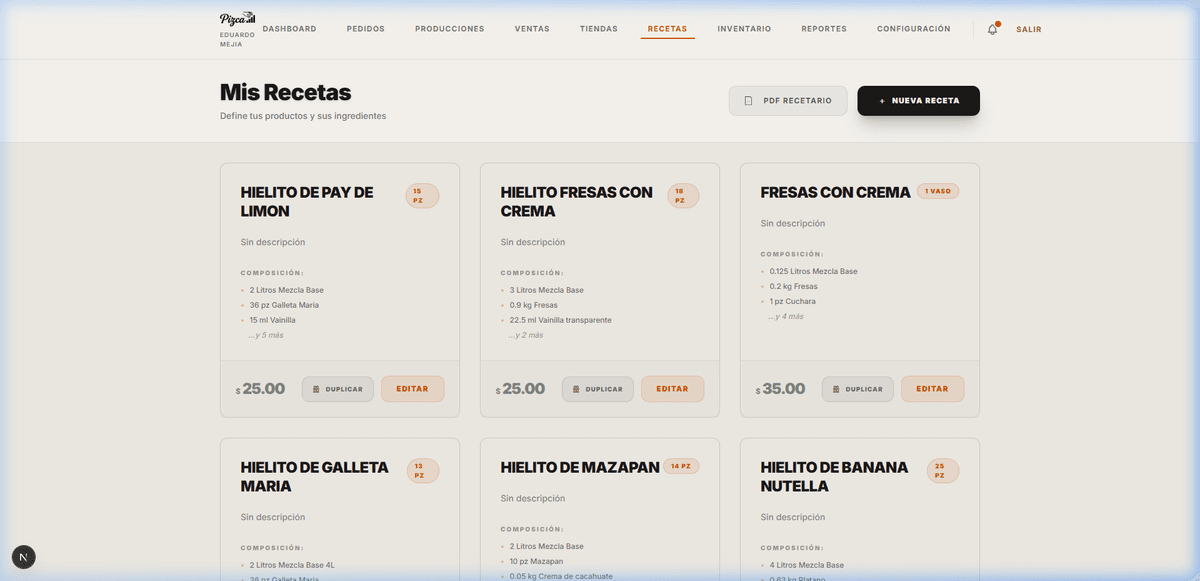Viewport: 1200px width, 581px height.
Task: Click plus icon in Nueva Receta button
Action: point(881,101)
